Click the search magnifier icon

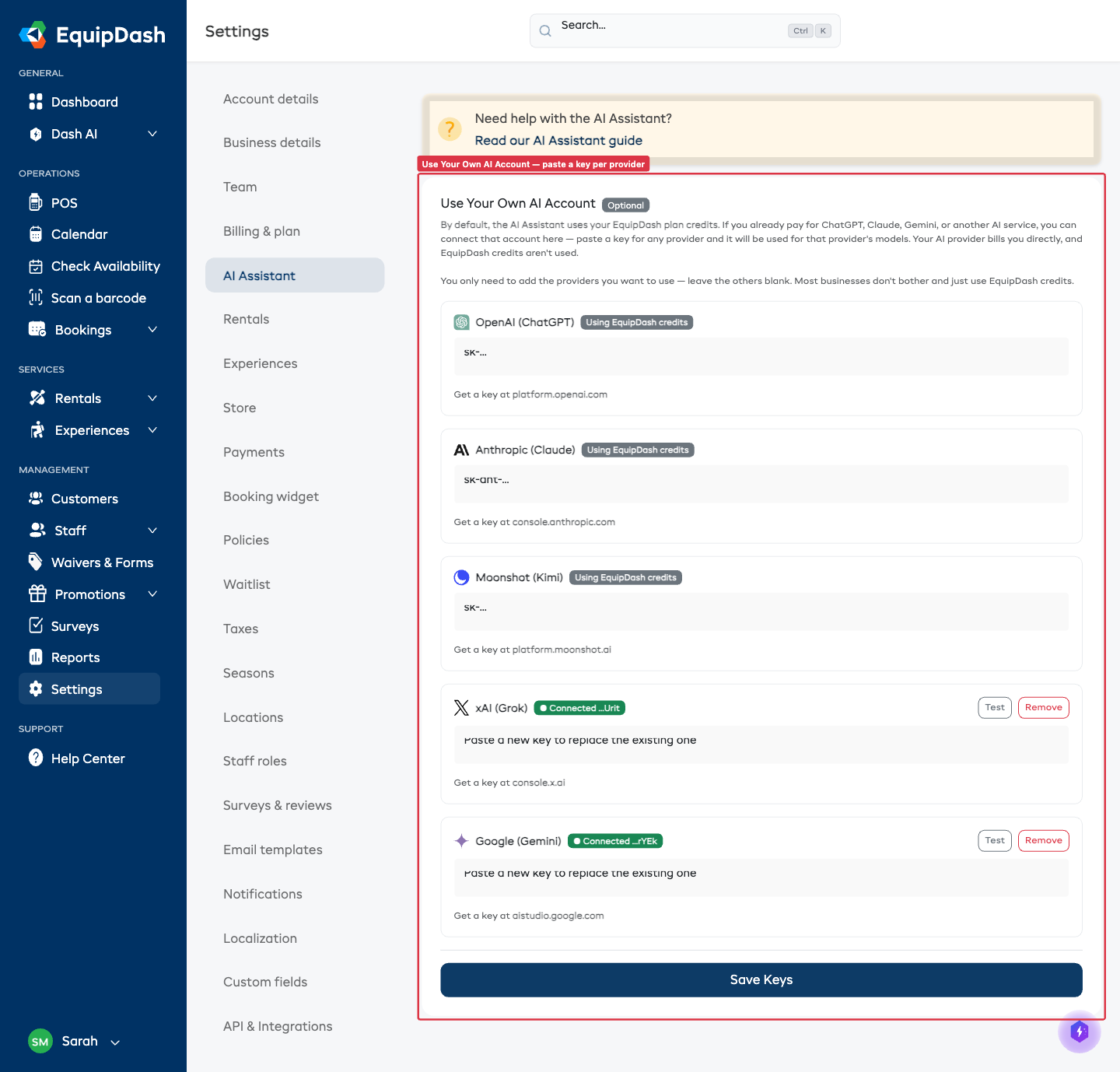click(x=545, y=31)
